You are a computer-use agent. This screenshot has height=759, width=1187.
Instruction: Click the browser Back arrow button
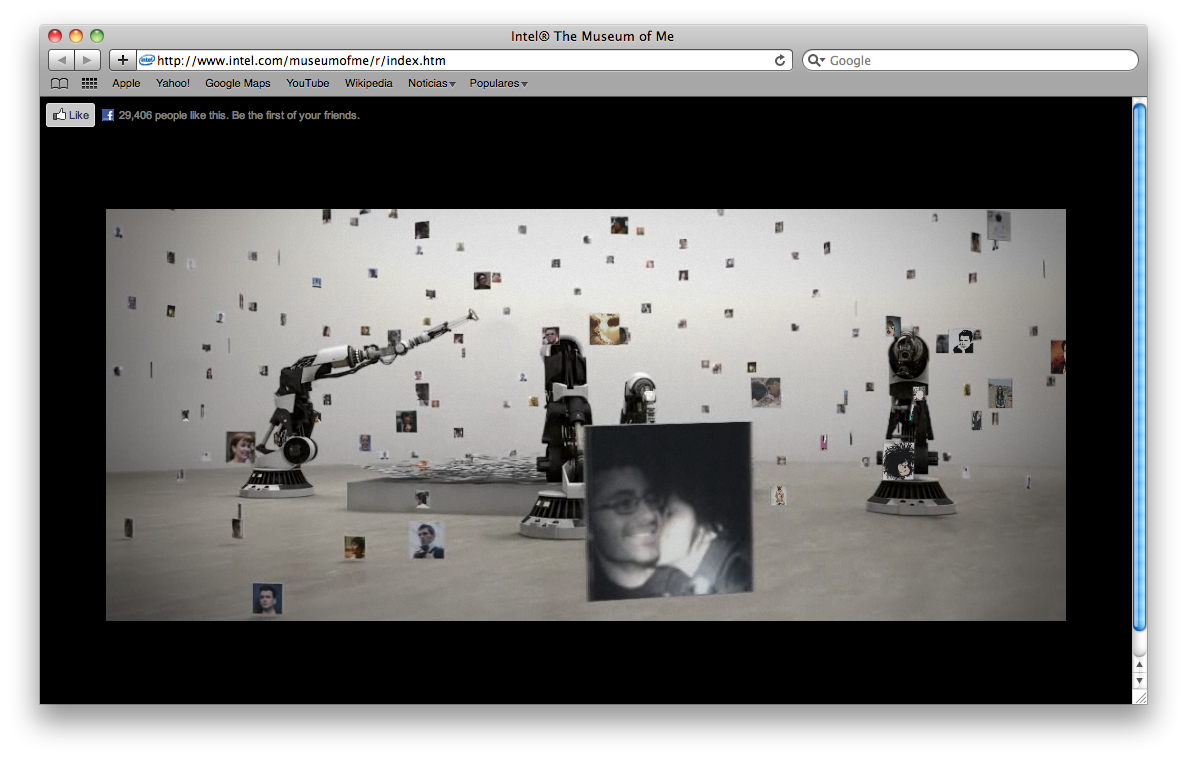coord(61,60)
